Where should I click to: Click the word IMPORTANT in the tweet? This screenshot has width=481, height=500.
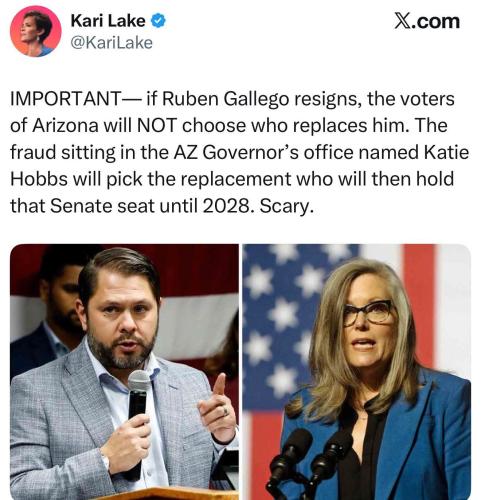pos(66,99)
